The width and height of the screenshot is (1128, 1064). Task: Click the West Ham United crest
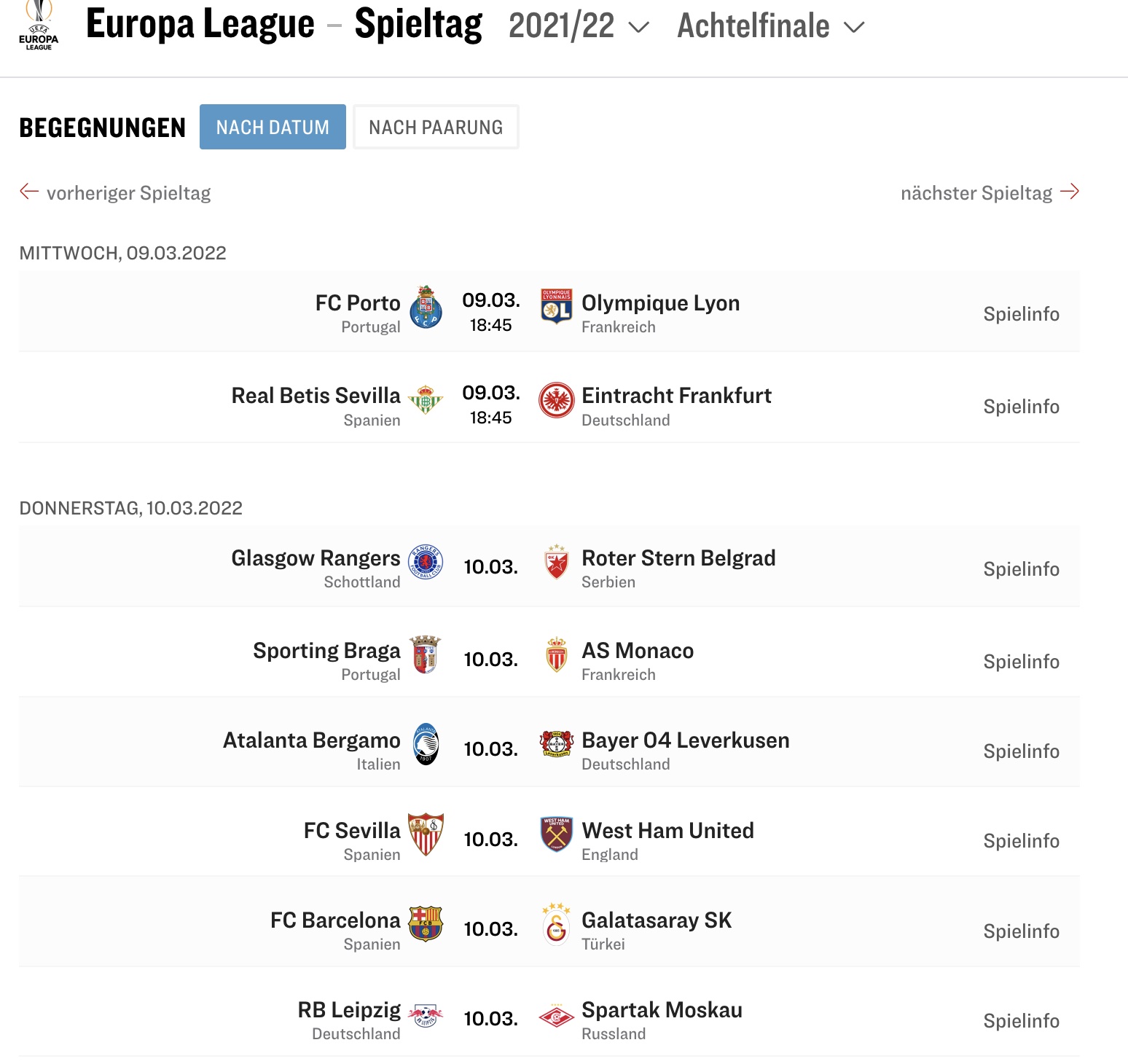point(556,834)
